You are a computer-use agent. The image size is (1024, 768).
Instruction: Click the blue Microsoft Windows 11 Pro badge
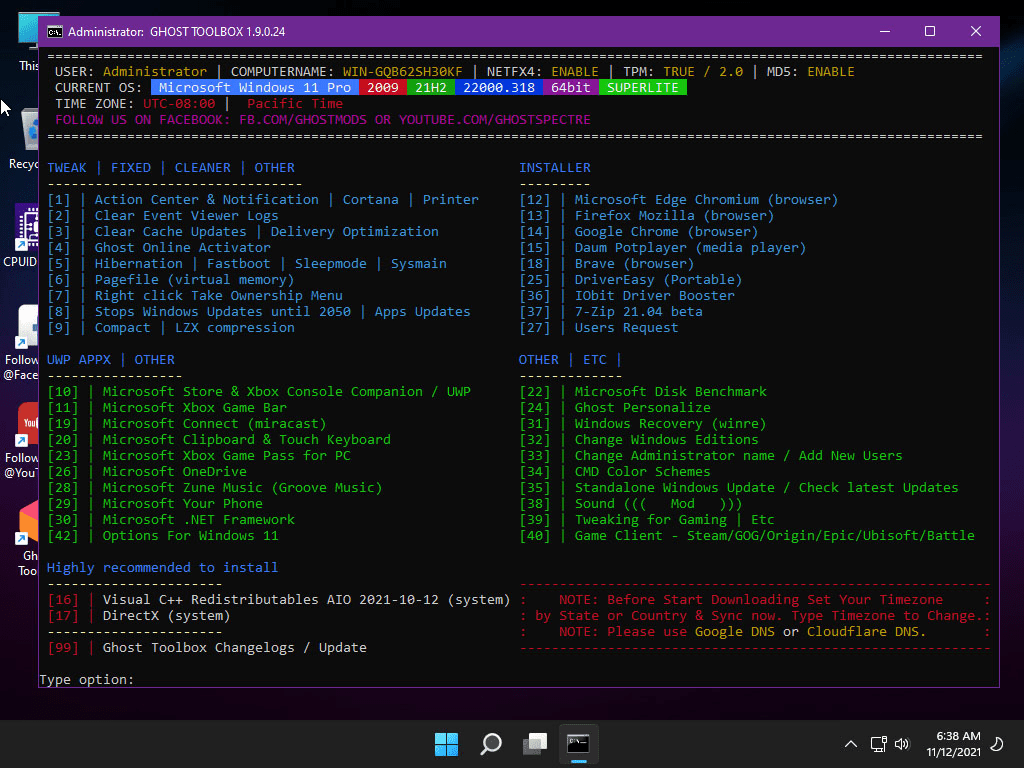pos(255,88)
